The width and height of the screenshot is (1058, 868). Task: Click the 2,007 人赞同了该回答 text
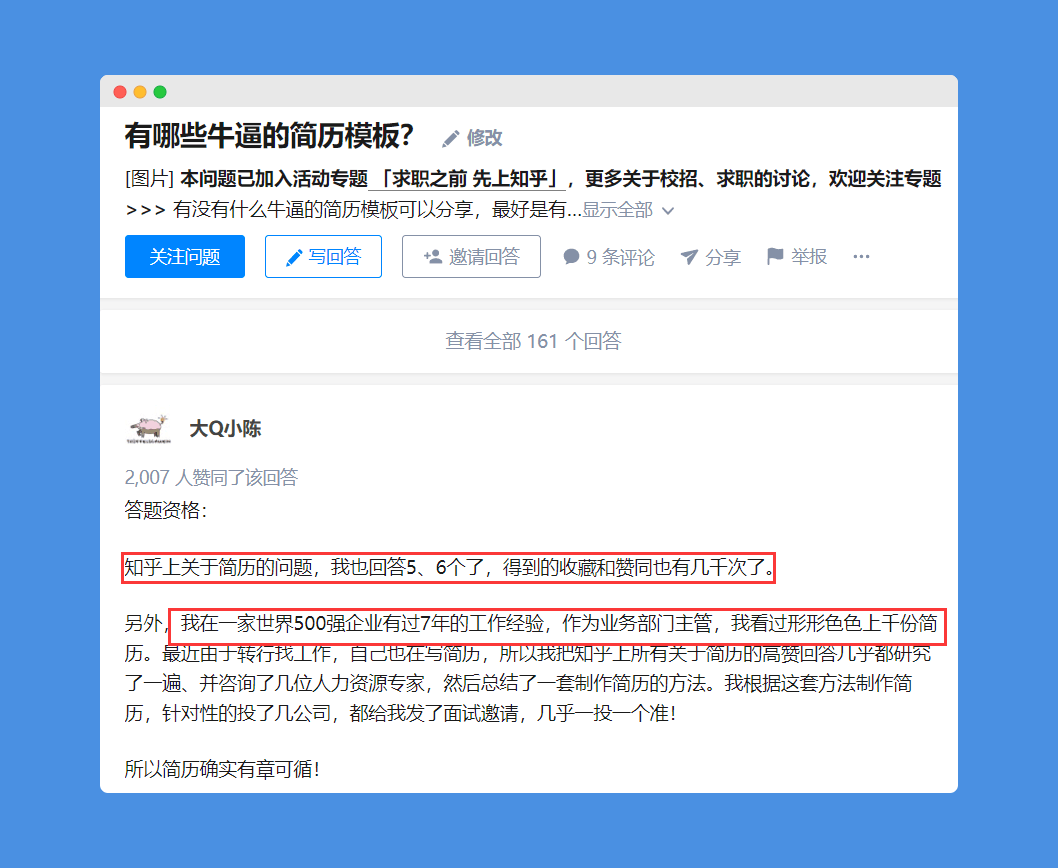pyautogui.click(x=211, y=478)
